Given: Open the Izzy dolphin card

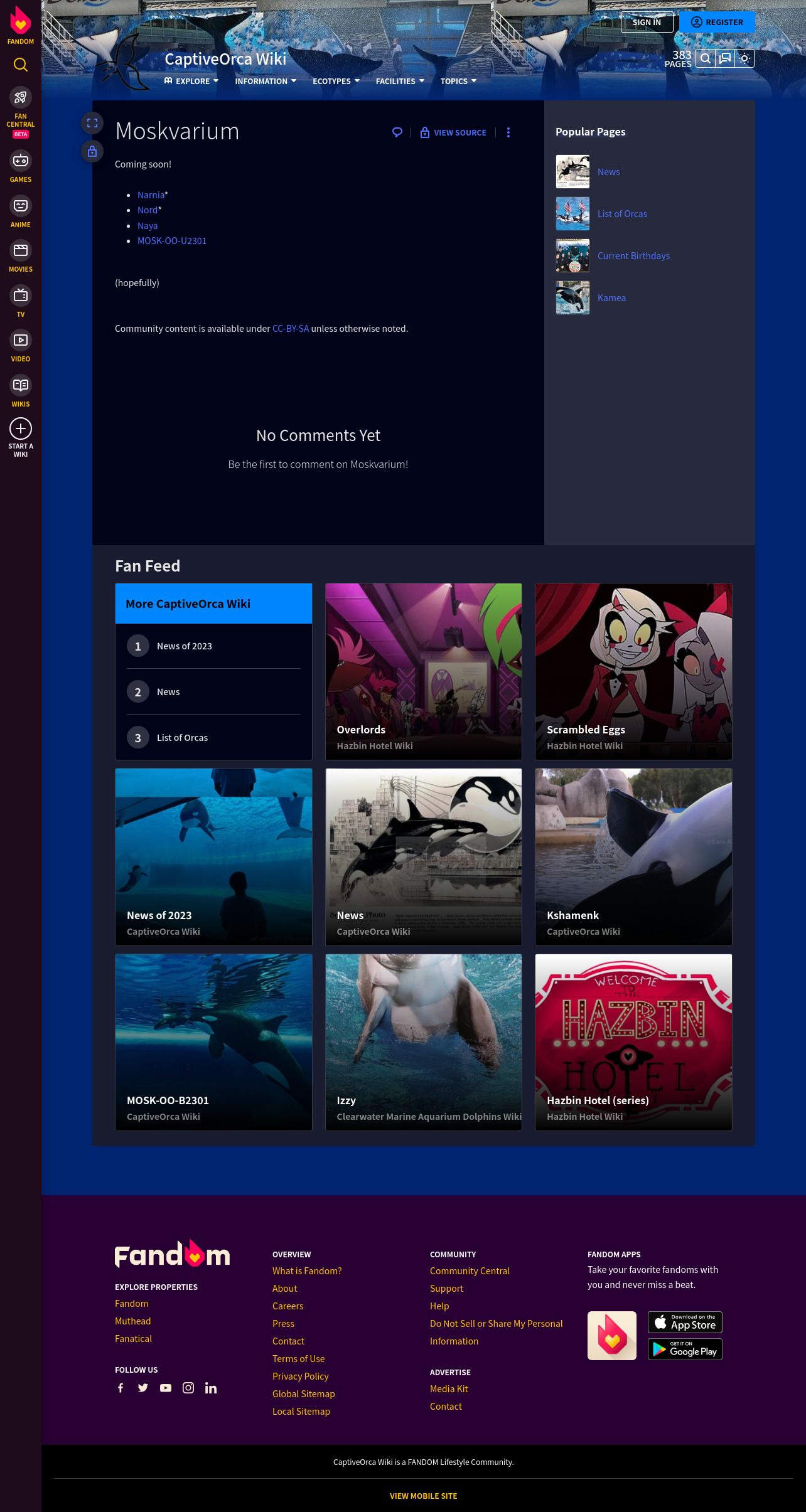Looking at the screenshot, I should pos(424,1042).
